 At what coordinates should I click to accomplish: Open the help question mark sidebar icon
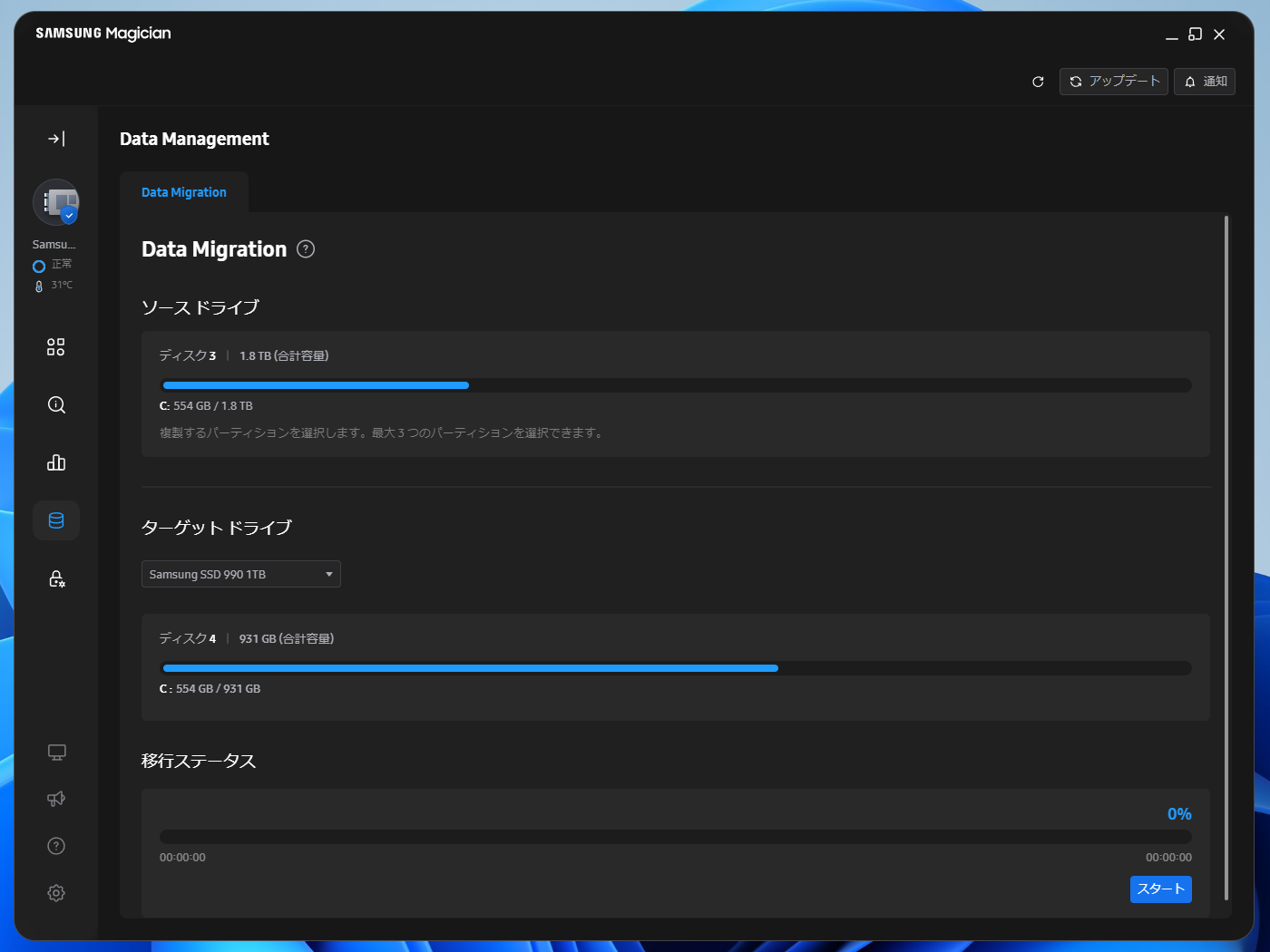56,846
